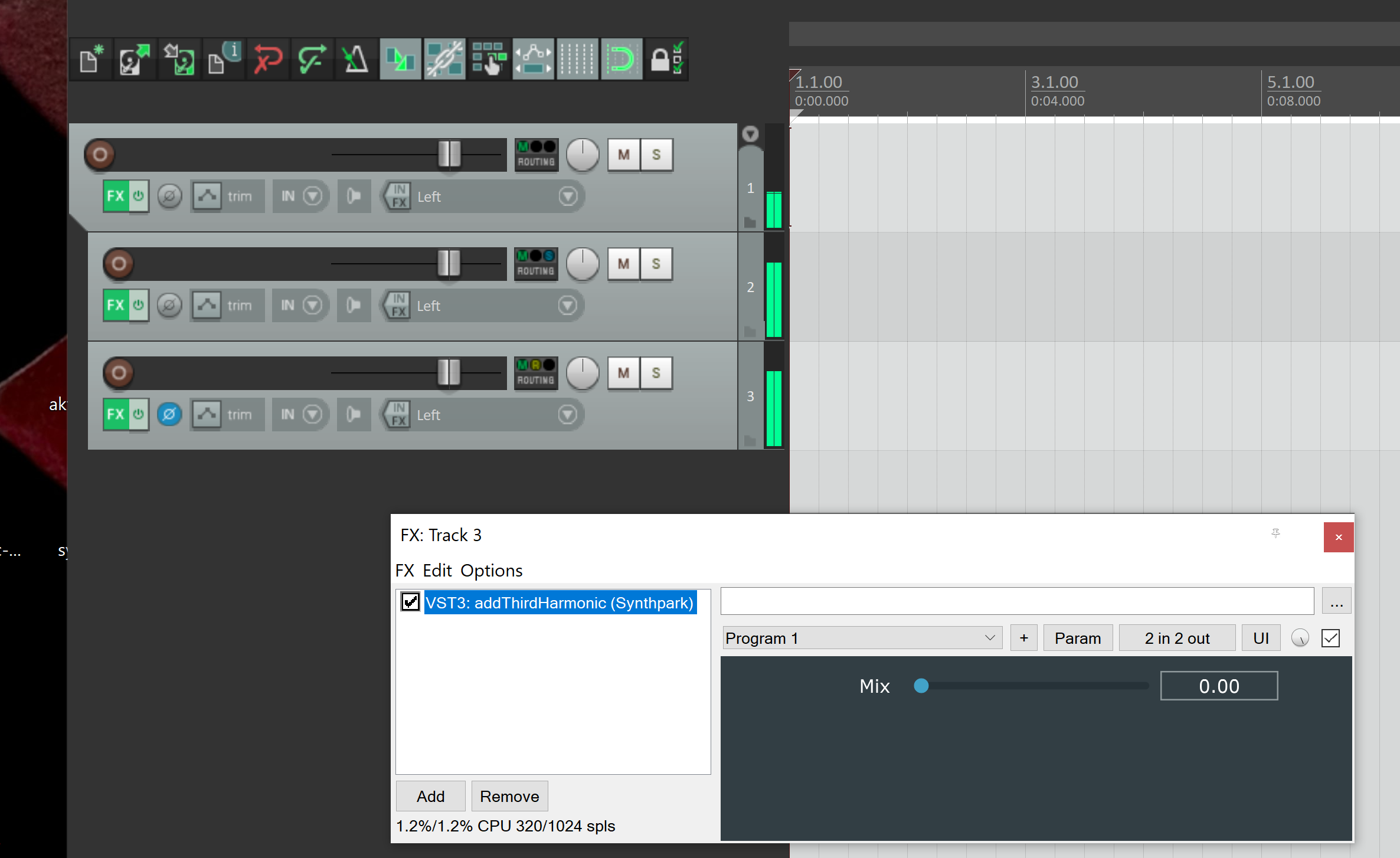Mute Track 2 with M button
Viewport: 1400px width, 858px height.
point(623,264)
